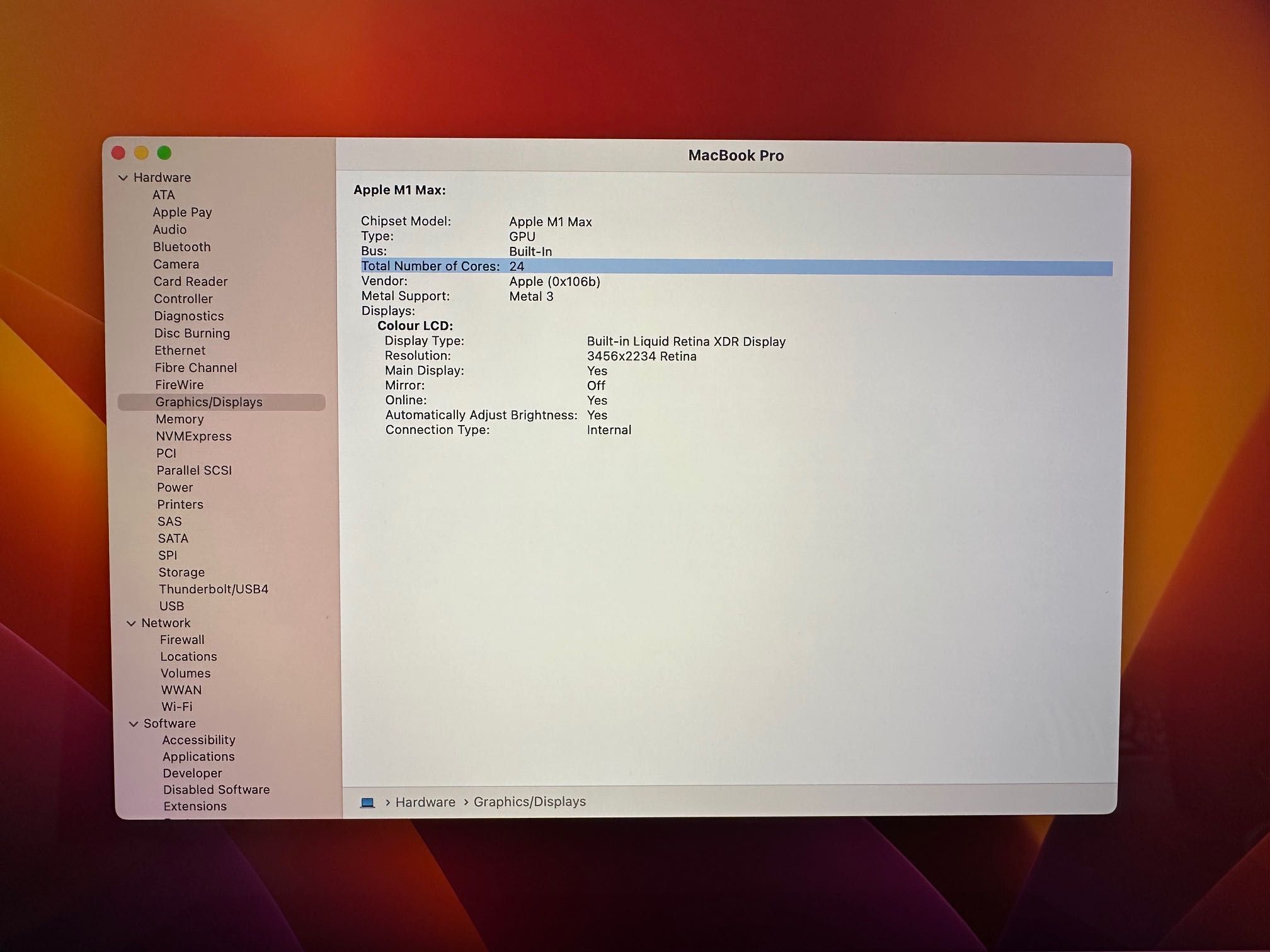Select Developer under Software
This screenshot has width=1270, height=952.
192,774
